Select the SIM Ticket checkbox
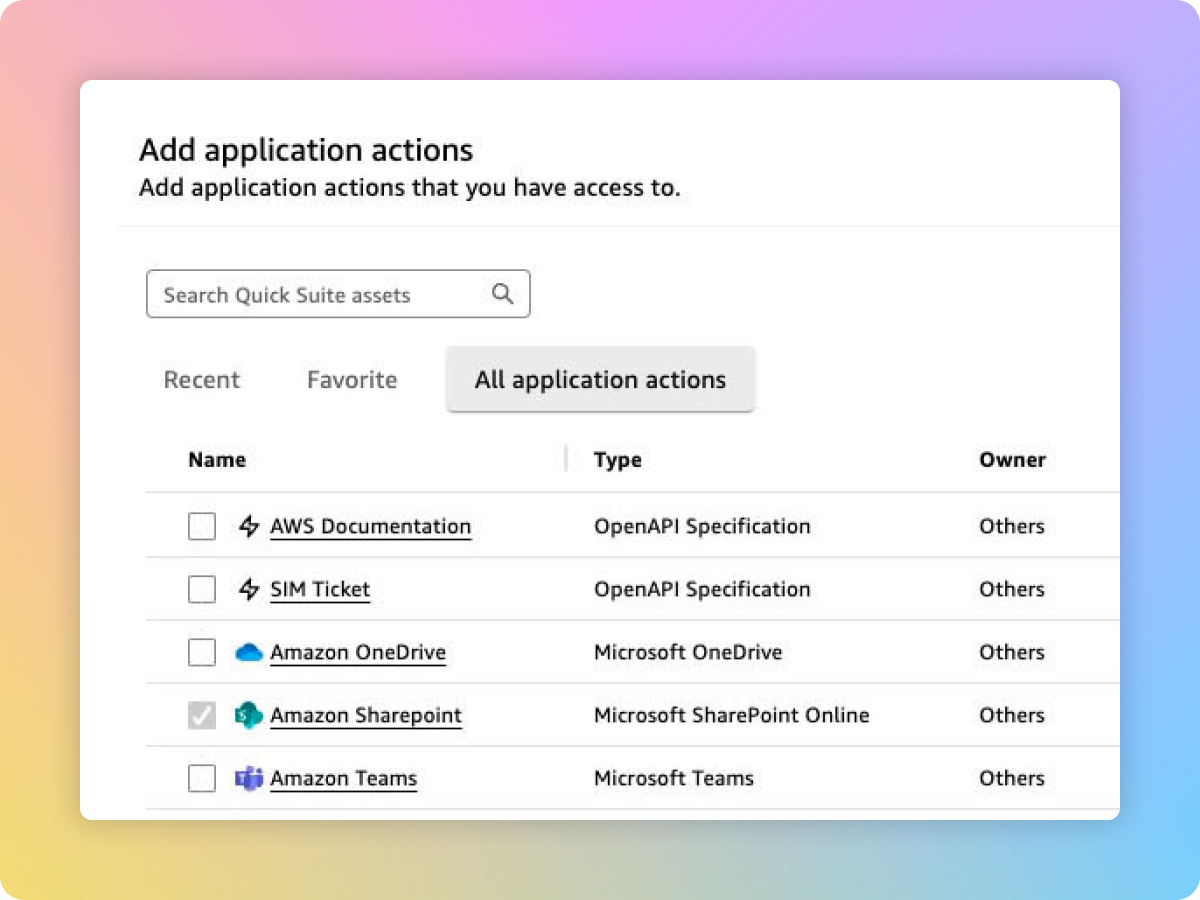Image resolution: width=1200 pixels, height=900 pixels. click(x=202, y=589)
